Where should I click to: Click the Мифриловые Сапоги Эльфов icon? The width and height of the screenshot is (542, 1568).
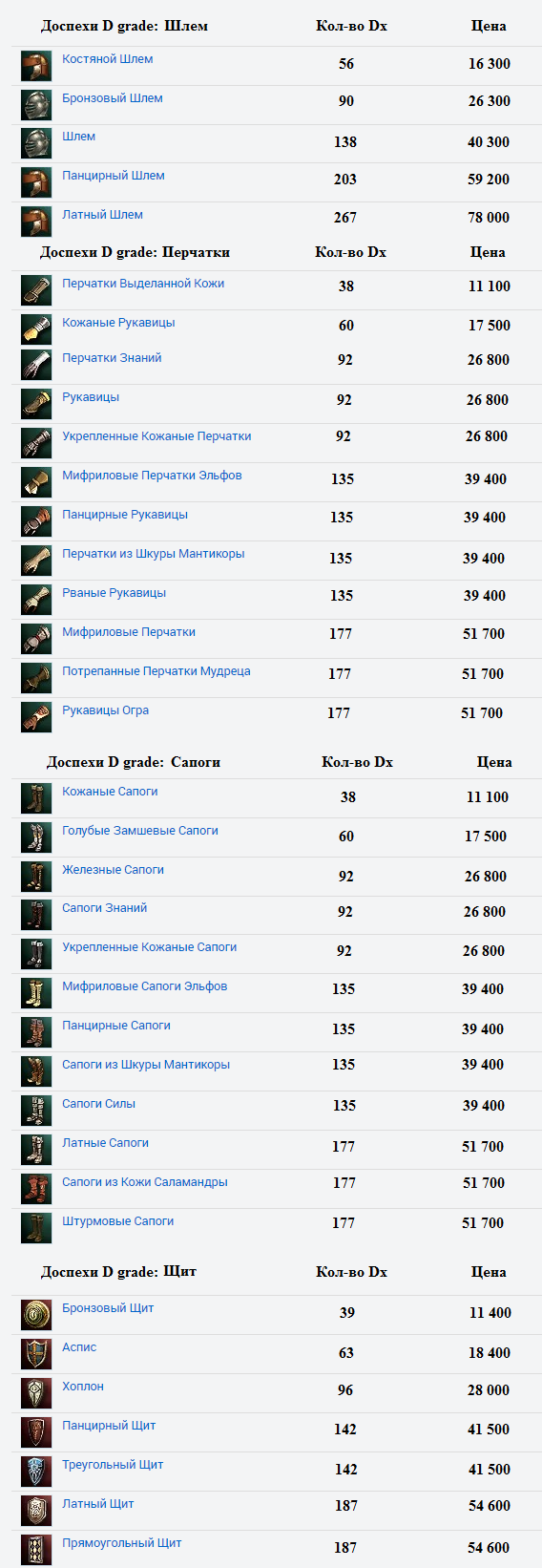tap(36, 993)
